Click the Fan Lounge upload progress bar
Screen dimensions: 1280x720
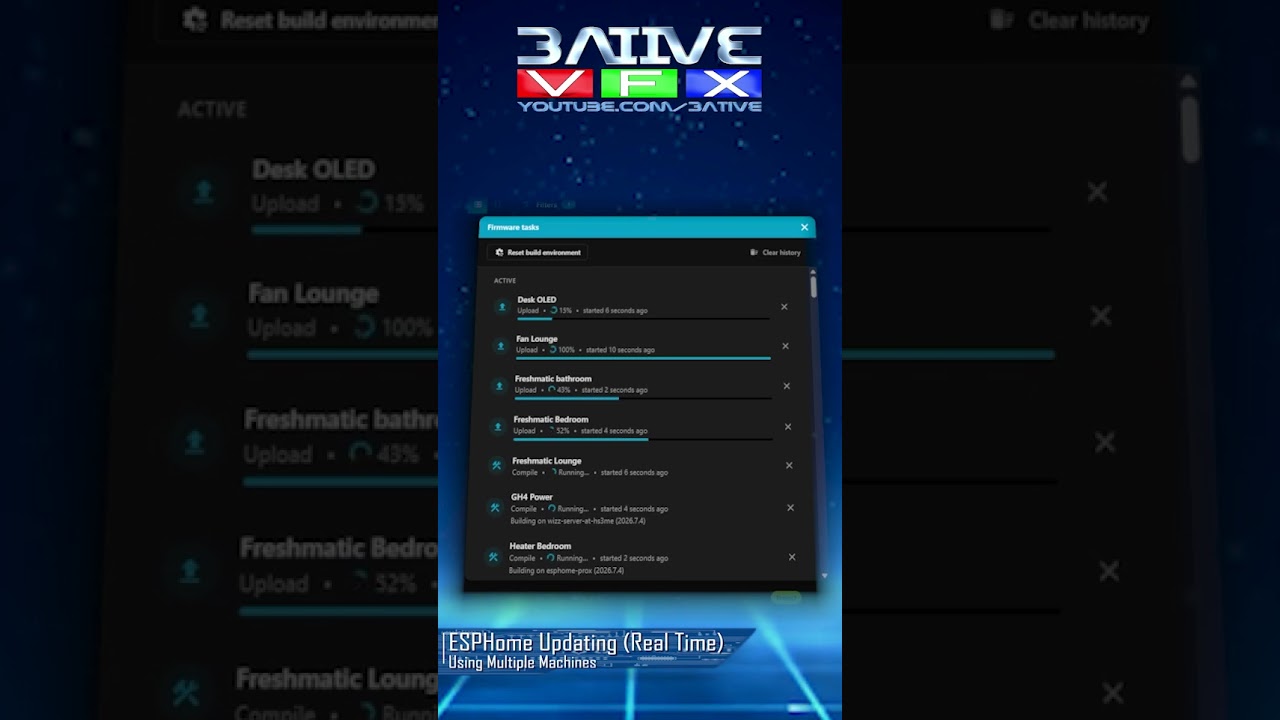[643, 357]
